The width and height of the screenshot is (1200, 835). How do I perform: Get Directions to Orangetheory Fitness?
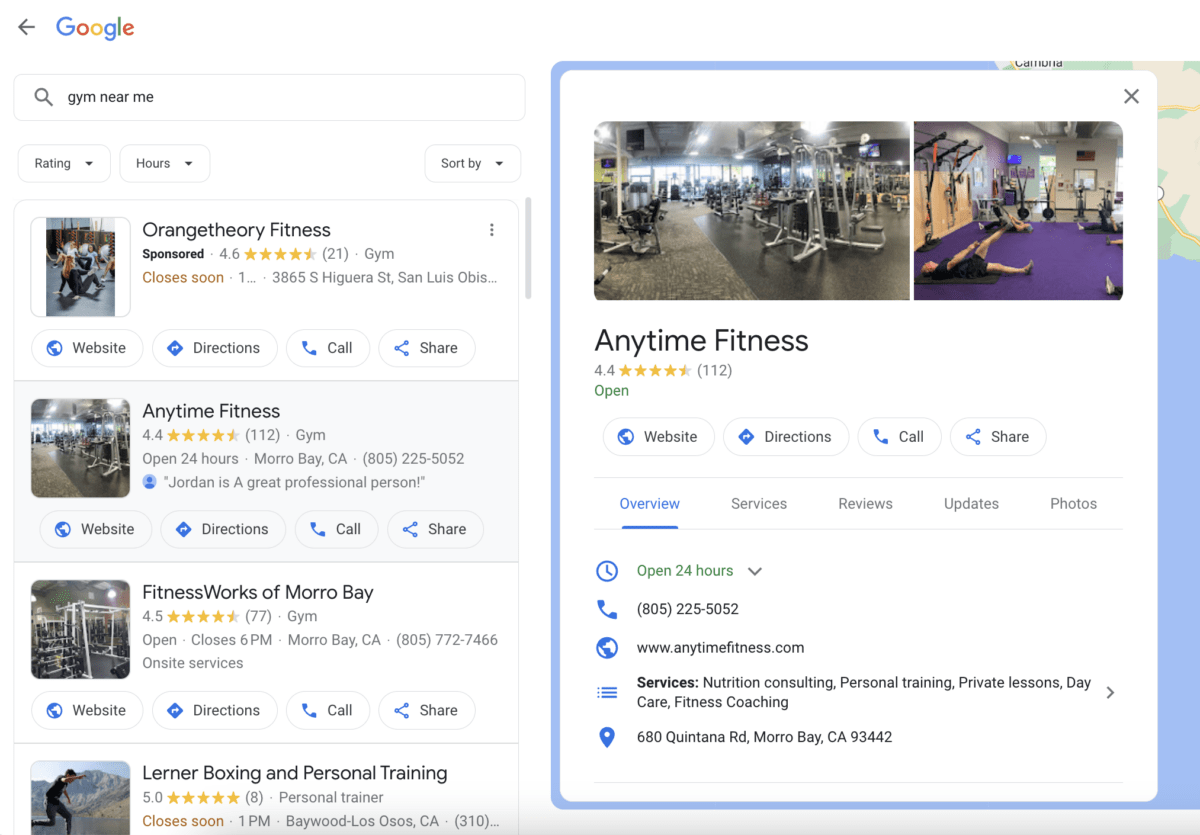[214, 348]
